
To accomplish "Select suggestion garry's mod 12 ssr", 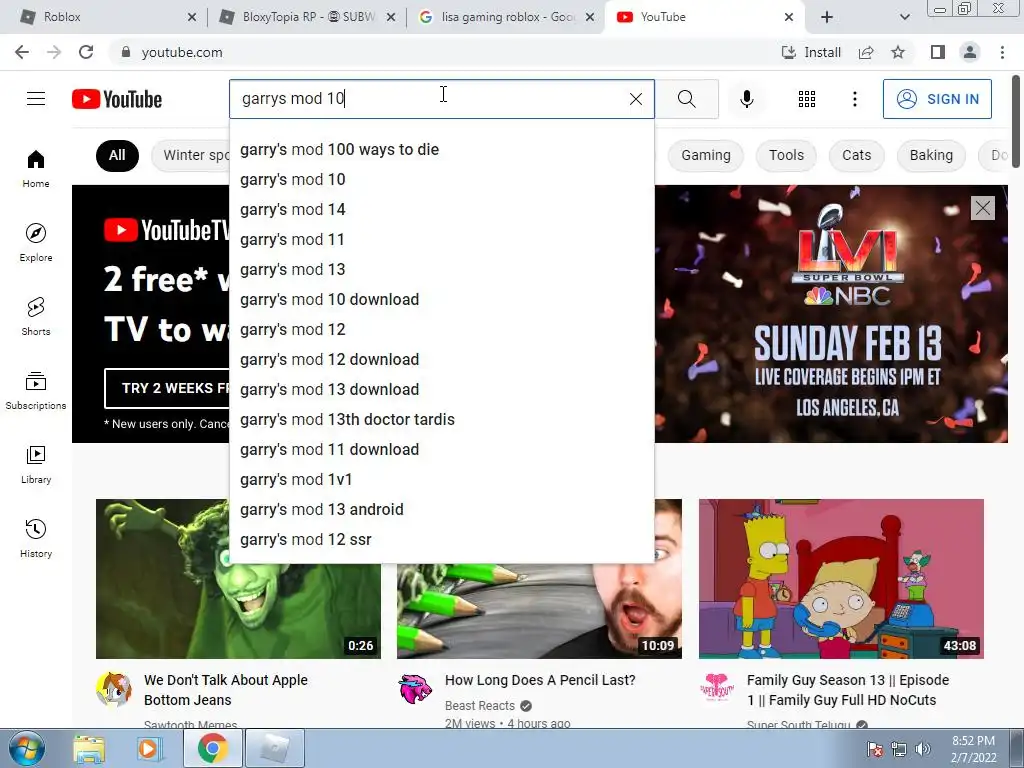I will click(x=441, y=540).
